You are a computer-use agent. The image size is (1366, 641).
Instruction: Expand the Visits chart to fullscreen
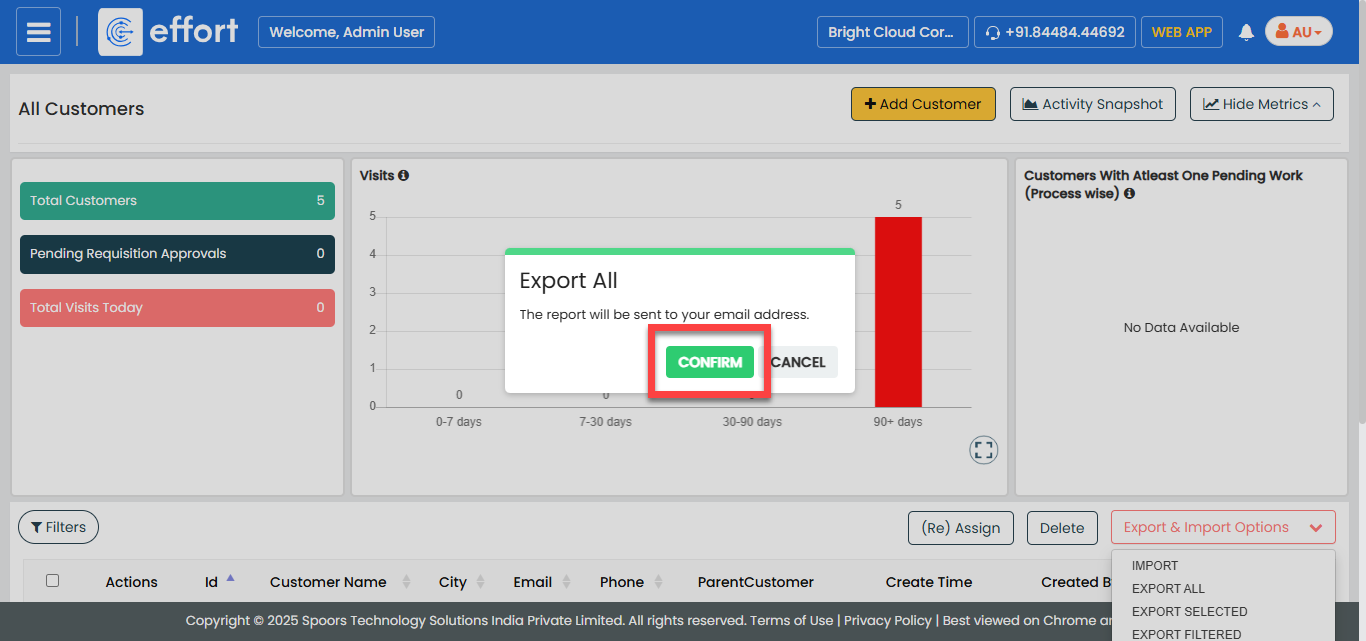(984, 450)
